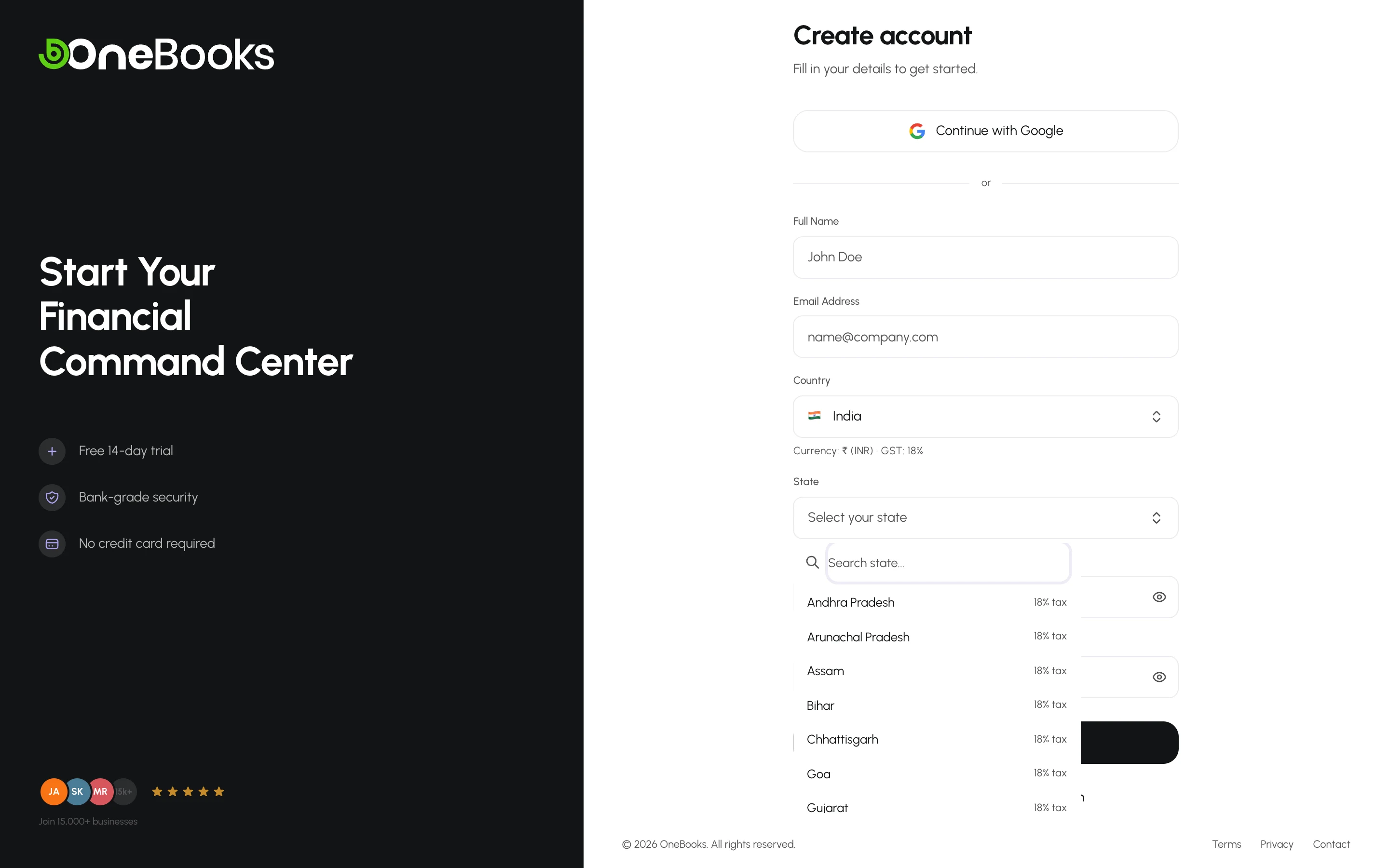Open the Select your state dropdown
Screen dimensions: 1389x868
(985, 518)
